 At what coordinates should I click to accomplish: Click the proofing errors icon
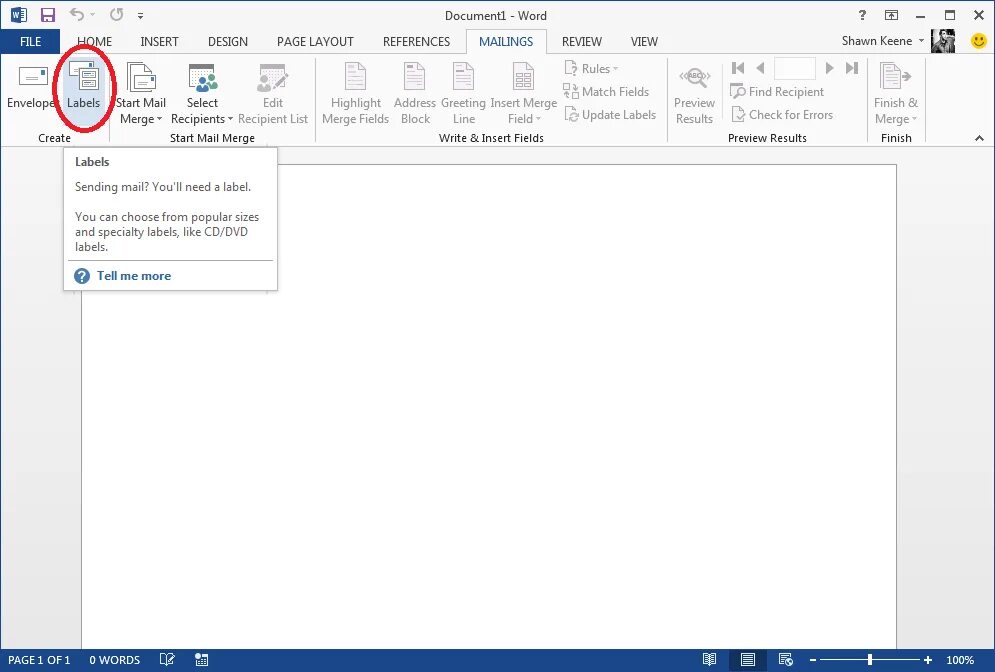(x=167, y=660)
